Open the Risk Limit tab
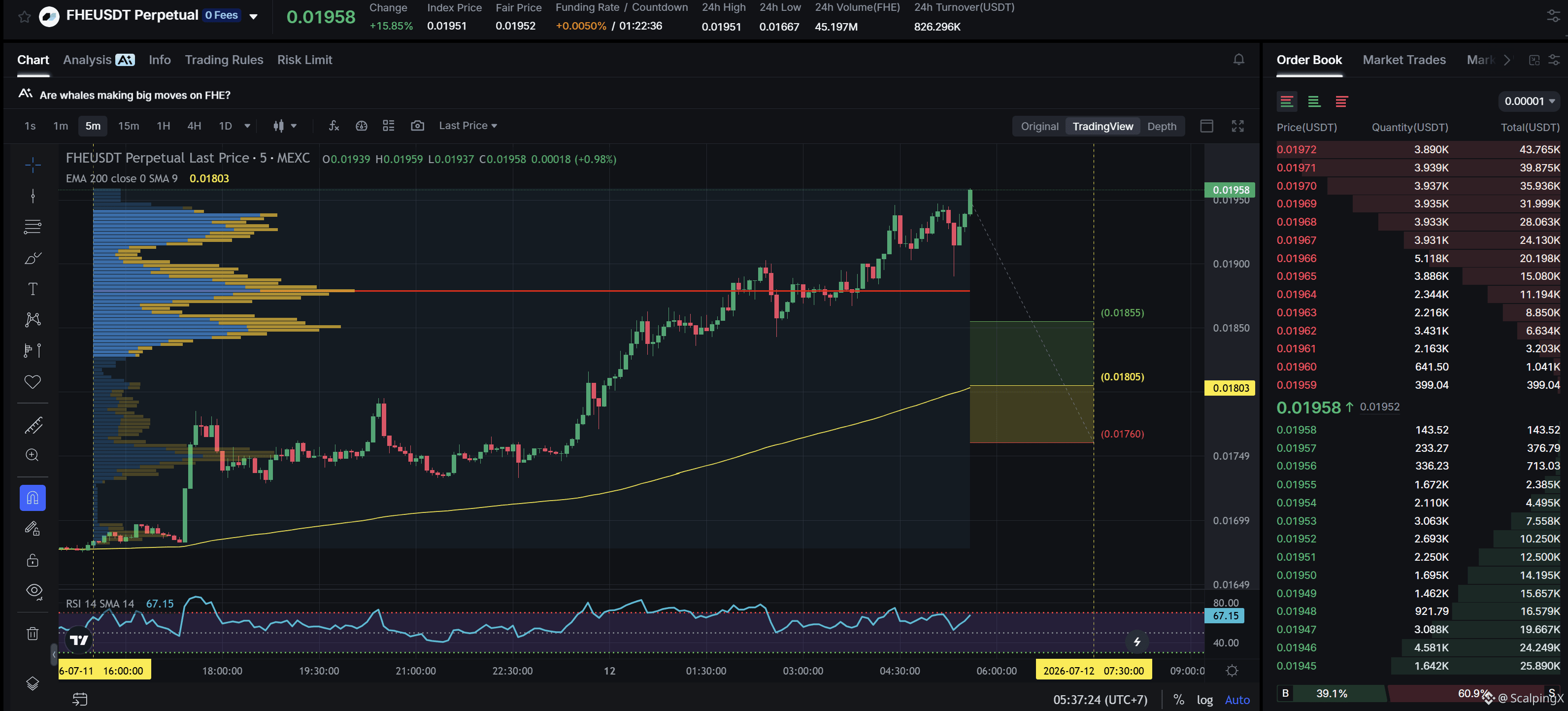 304,60
